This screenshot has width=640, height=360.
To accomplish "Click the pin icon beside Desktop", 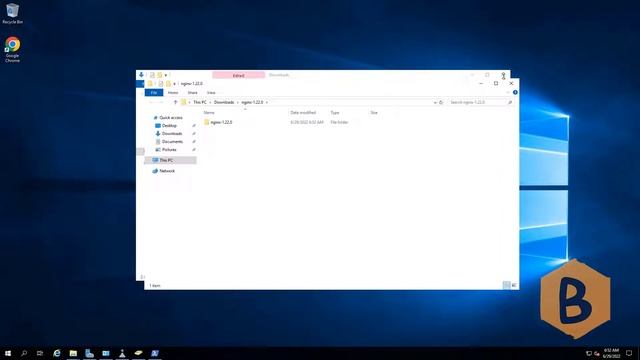I will coord(194,126).
